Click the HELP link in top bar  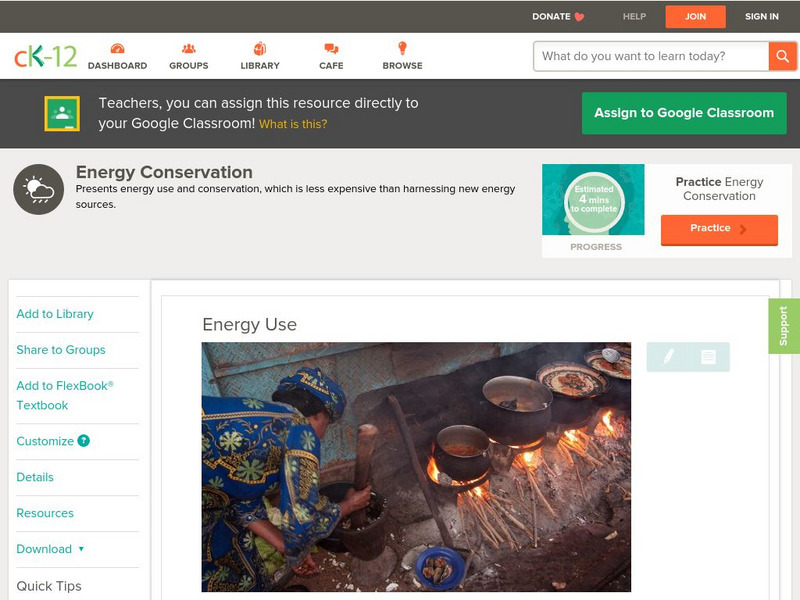click(x=634, y=17)
